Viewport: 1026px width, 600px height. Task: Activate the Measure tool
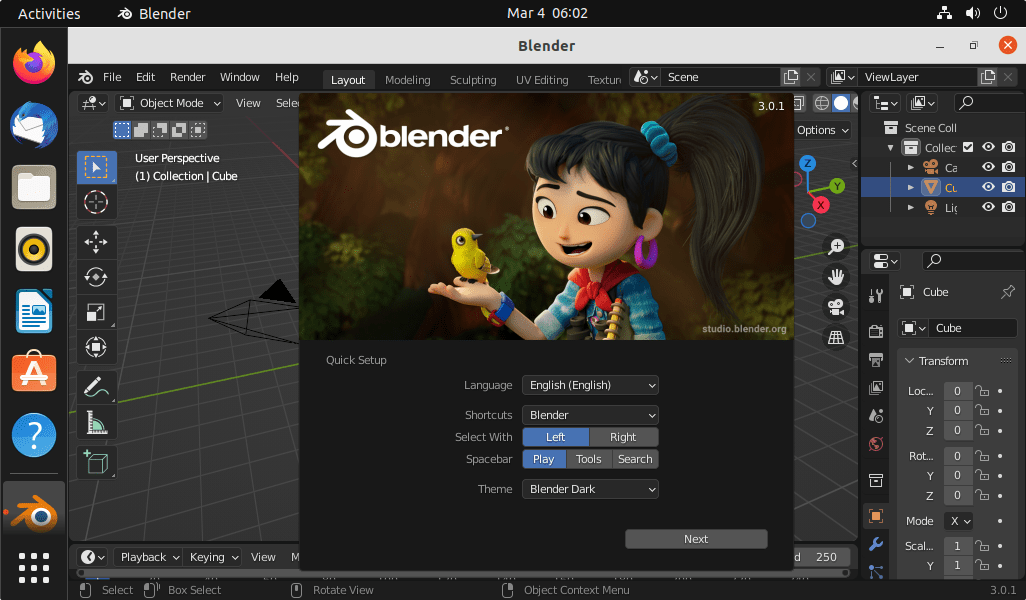96,422
